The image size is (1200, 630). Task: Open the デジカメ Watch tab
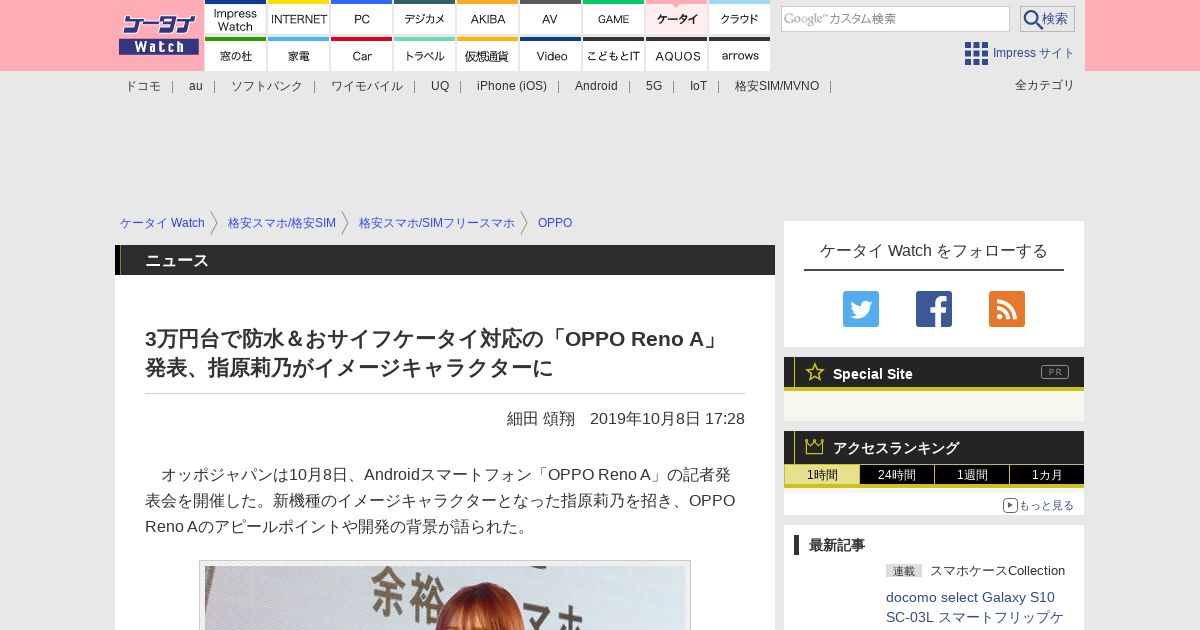[425, 19]
